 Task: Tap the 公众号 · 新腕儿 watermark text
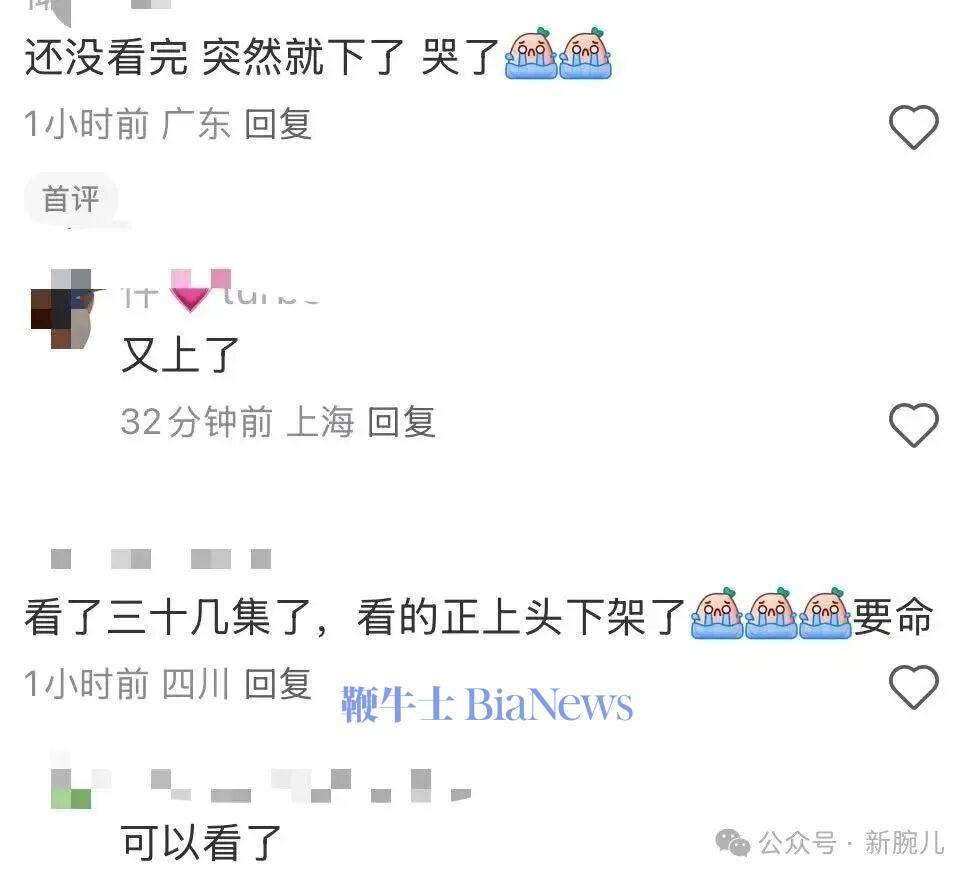coord(851,843)
